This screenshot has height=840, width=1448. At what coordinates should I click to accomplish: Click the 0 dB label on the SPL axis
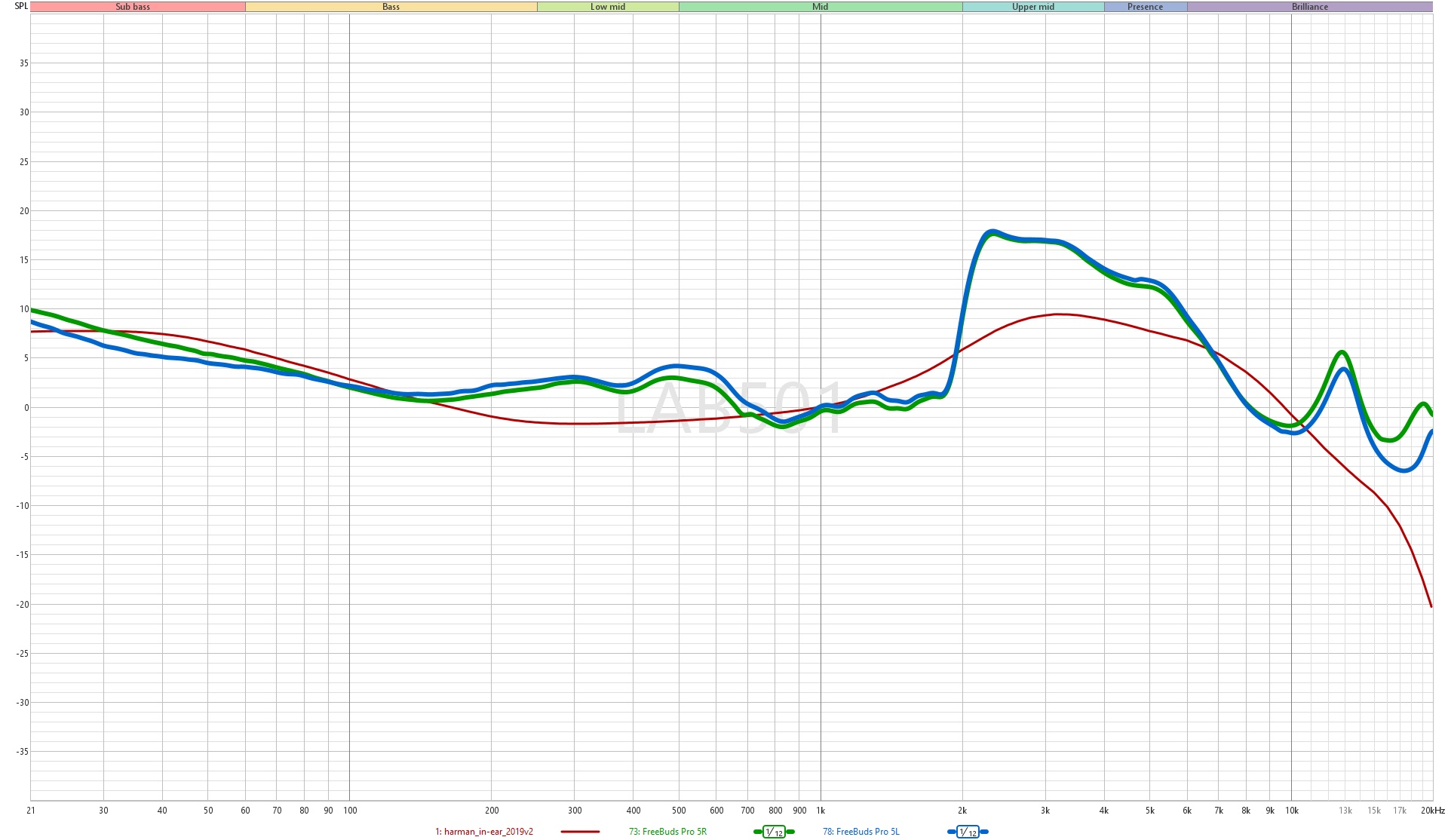click(x=26, y=408)
